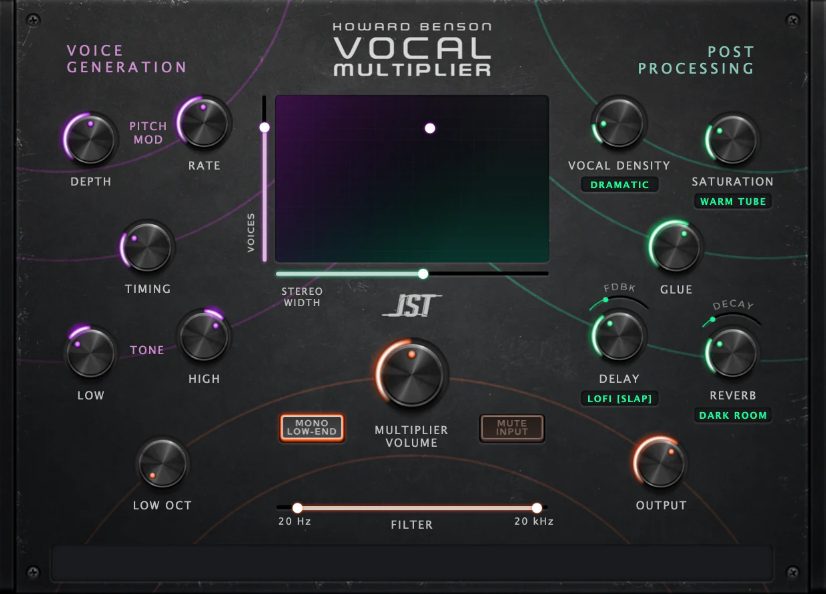Click the Pitch Mod label
The width and height of the screenshot is (826, 594).
point(148,133)
